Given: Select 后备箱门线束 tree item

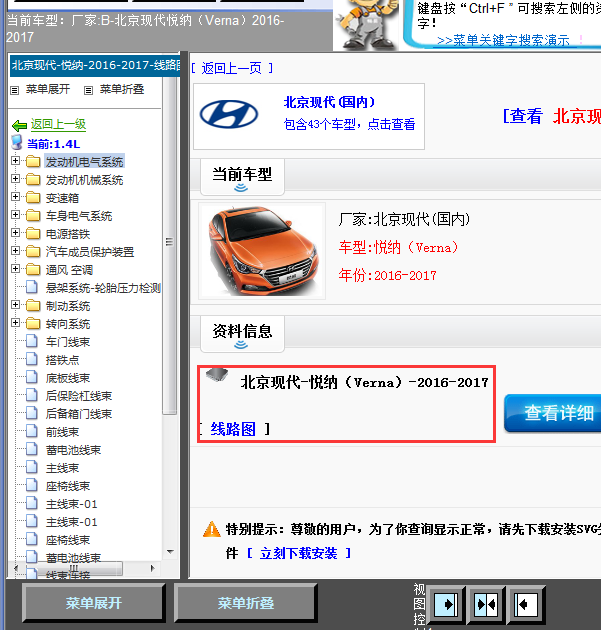Looking at the screenshot, I should point(79,414).
